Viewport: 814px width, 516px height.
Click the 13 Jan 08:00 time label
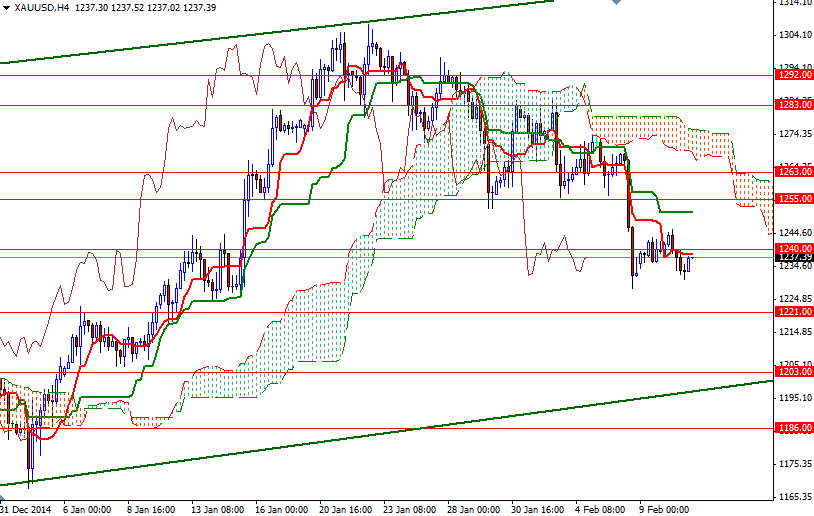(x=218, y=508)
